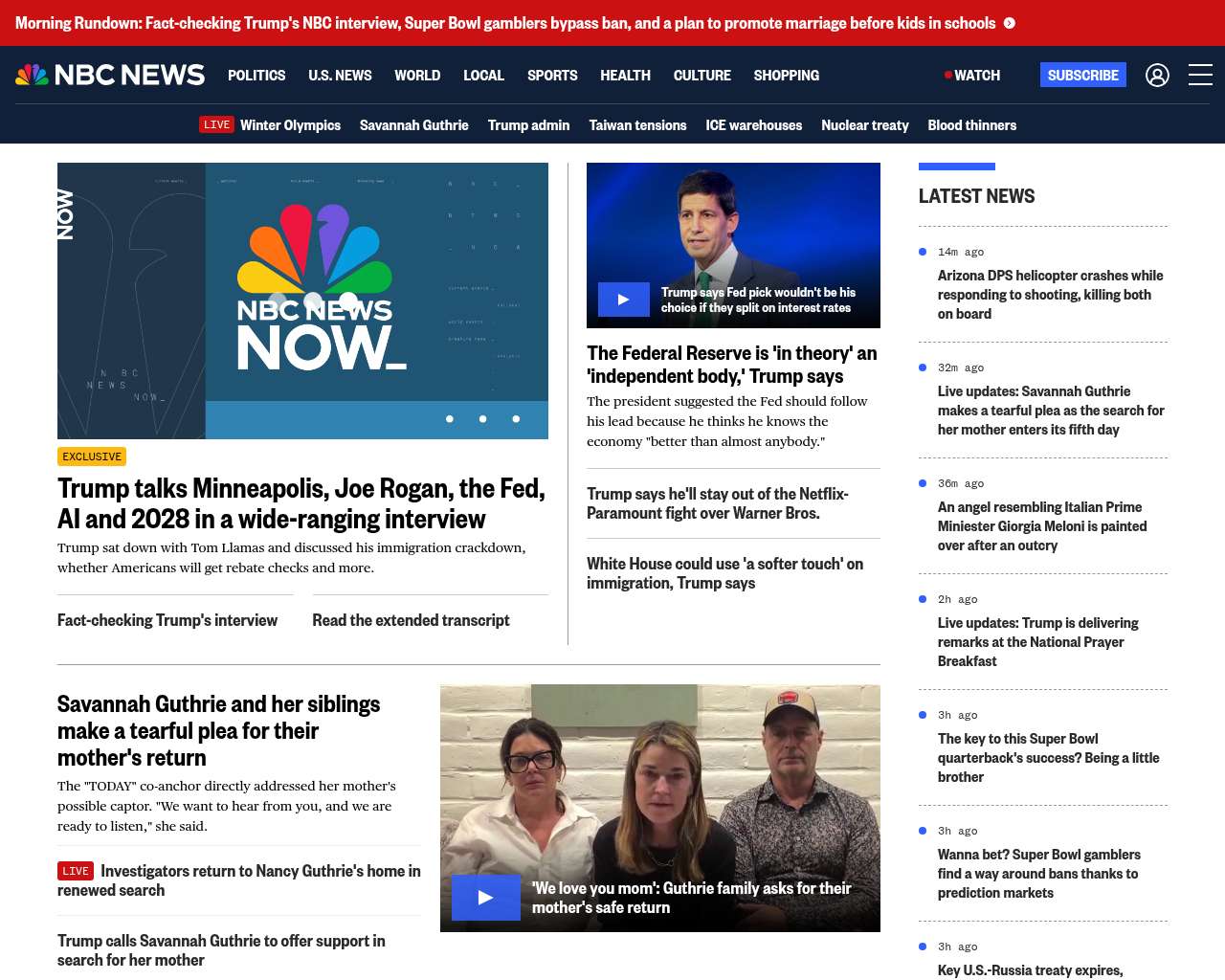Open the Fed pick video thumbnail
The image size is (1225, 980).
(x=733, y=245)
